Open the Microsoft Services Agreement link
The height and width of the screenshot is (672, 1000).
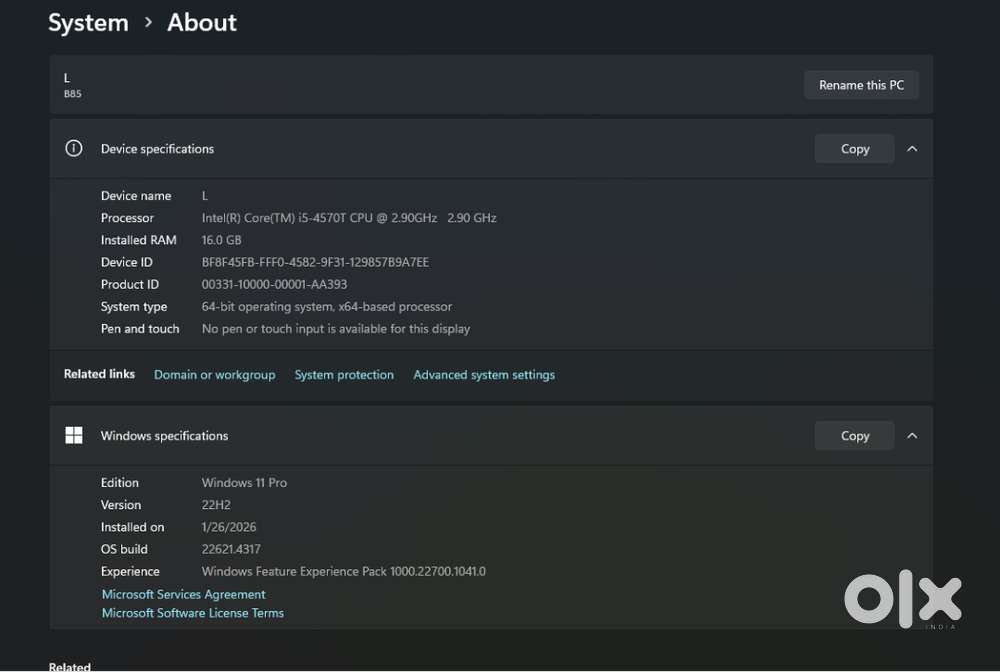pyautogui.click(x=183, y=594)
